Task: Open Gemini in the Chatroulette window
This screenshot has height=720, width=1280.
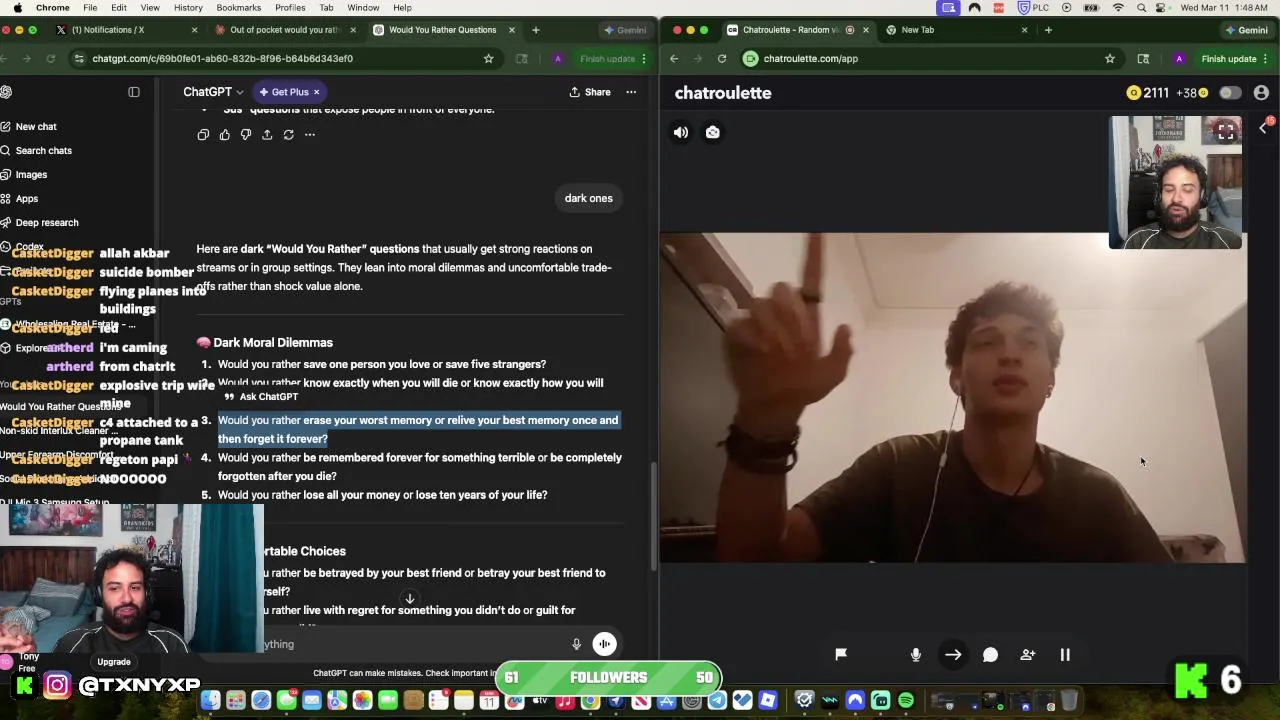Action: (1247, 30)
